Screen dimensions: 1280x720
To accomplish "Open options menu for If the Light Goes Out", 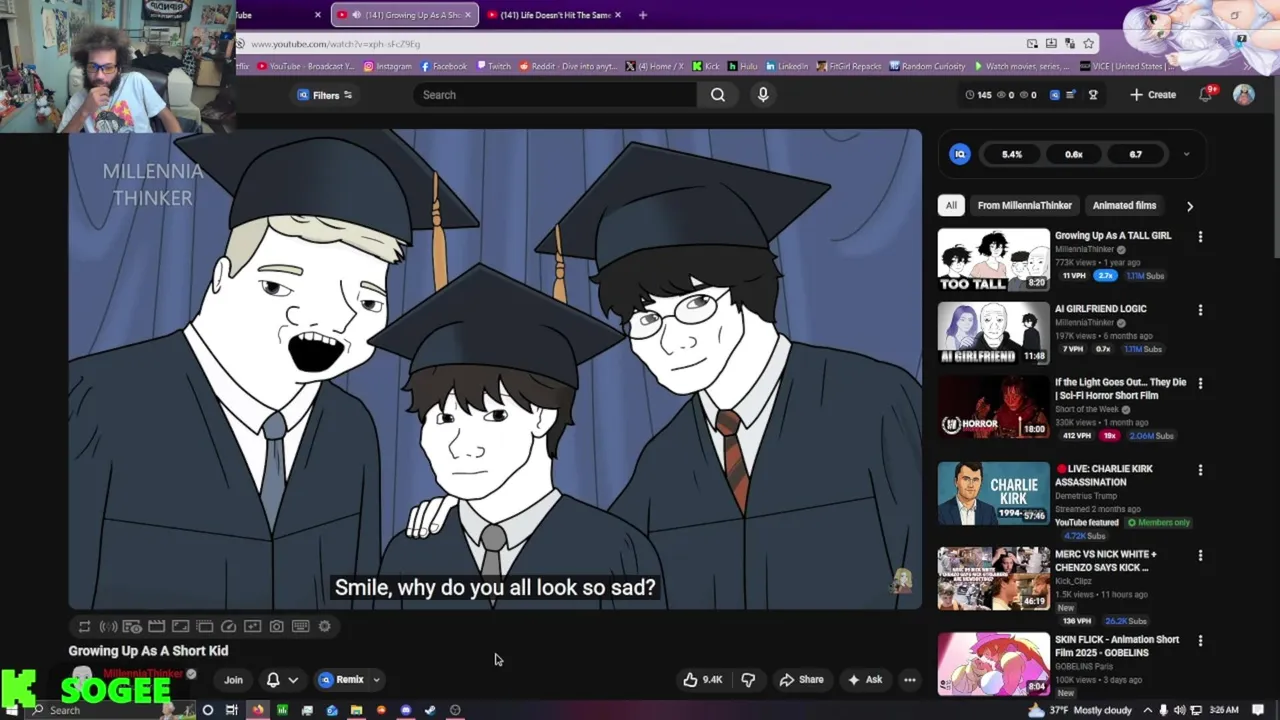I will [x=1200, y=383].
